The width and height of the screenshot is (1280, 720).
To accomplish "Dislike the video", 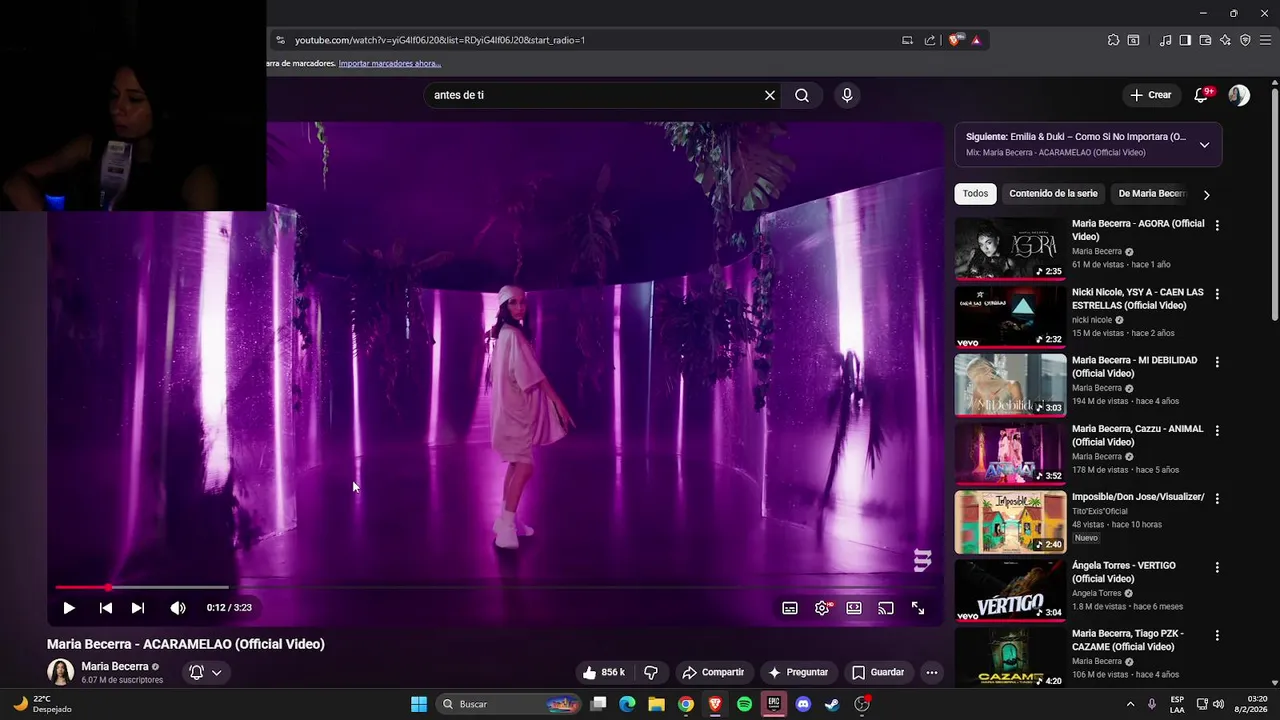I will 651,672.
